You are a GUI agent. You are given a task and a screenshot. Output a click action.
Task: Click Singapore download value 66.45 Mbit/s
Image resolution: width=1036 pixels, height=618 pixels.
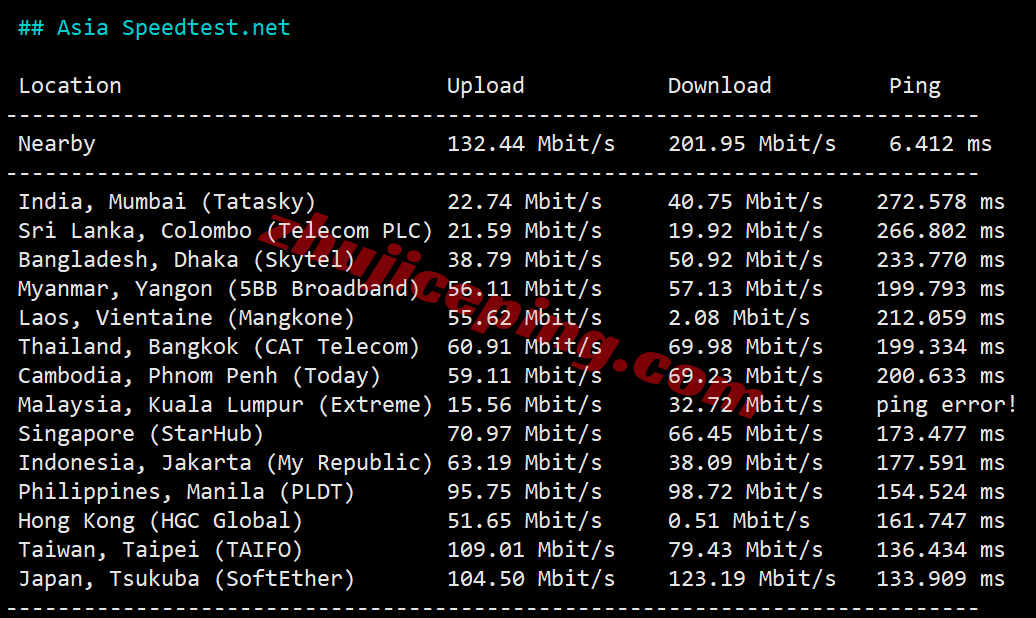click(x=745, y=434)
